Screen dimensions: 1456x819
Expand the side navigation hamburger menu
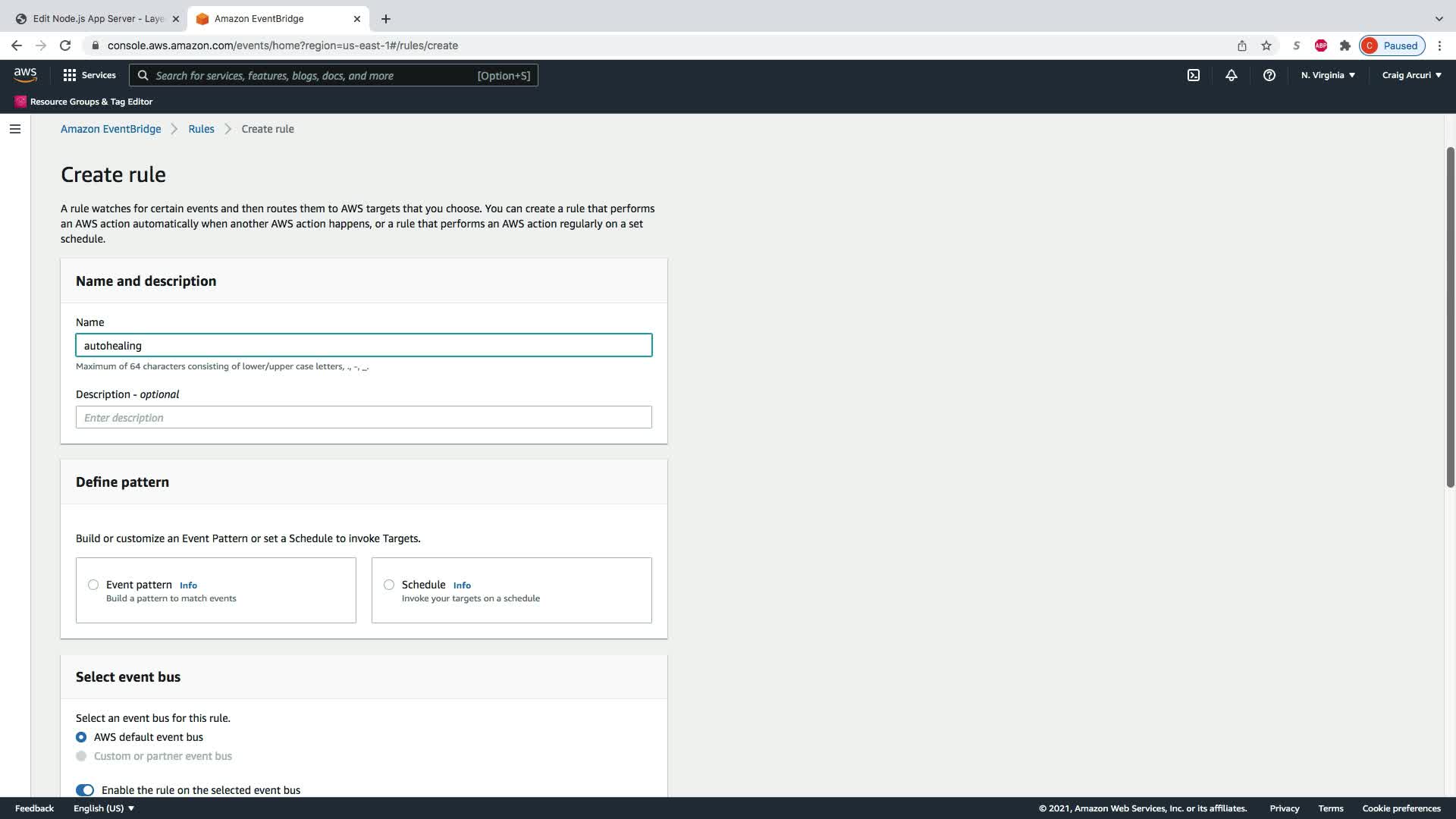[x=14, y=129]
